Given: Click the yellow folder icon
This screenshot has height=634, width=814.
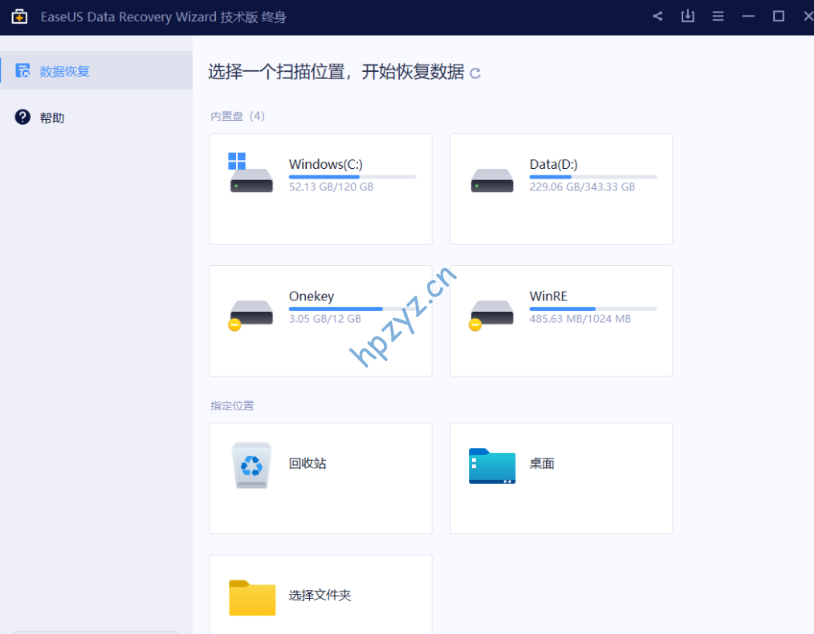Looking at the screenshot, I should click(x=252, y=597).
